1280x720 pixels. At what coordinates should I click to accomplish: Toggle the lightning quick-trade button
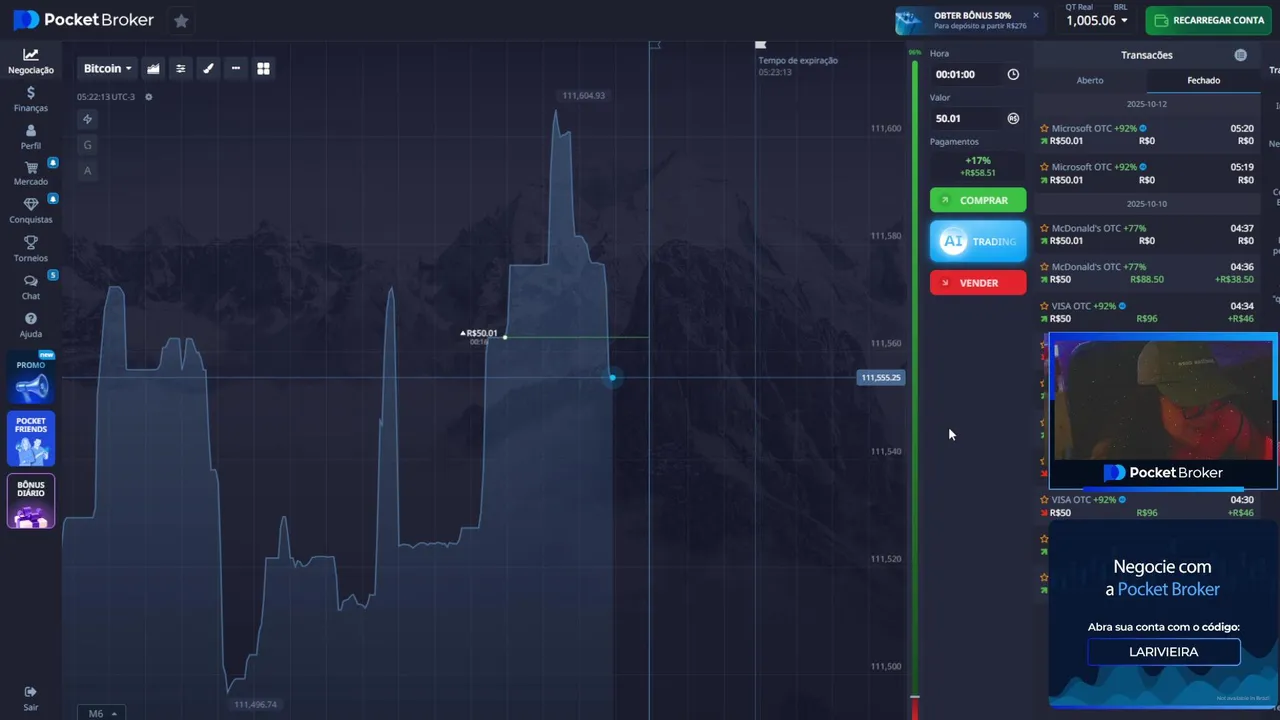pos(88,119)
